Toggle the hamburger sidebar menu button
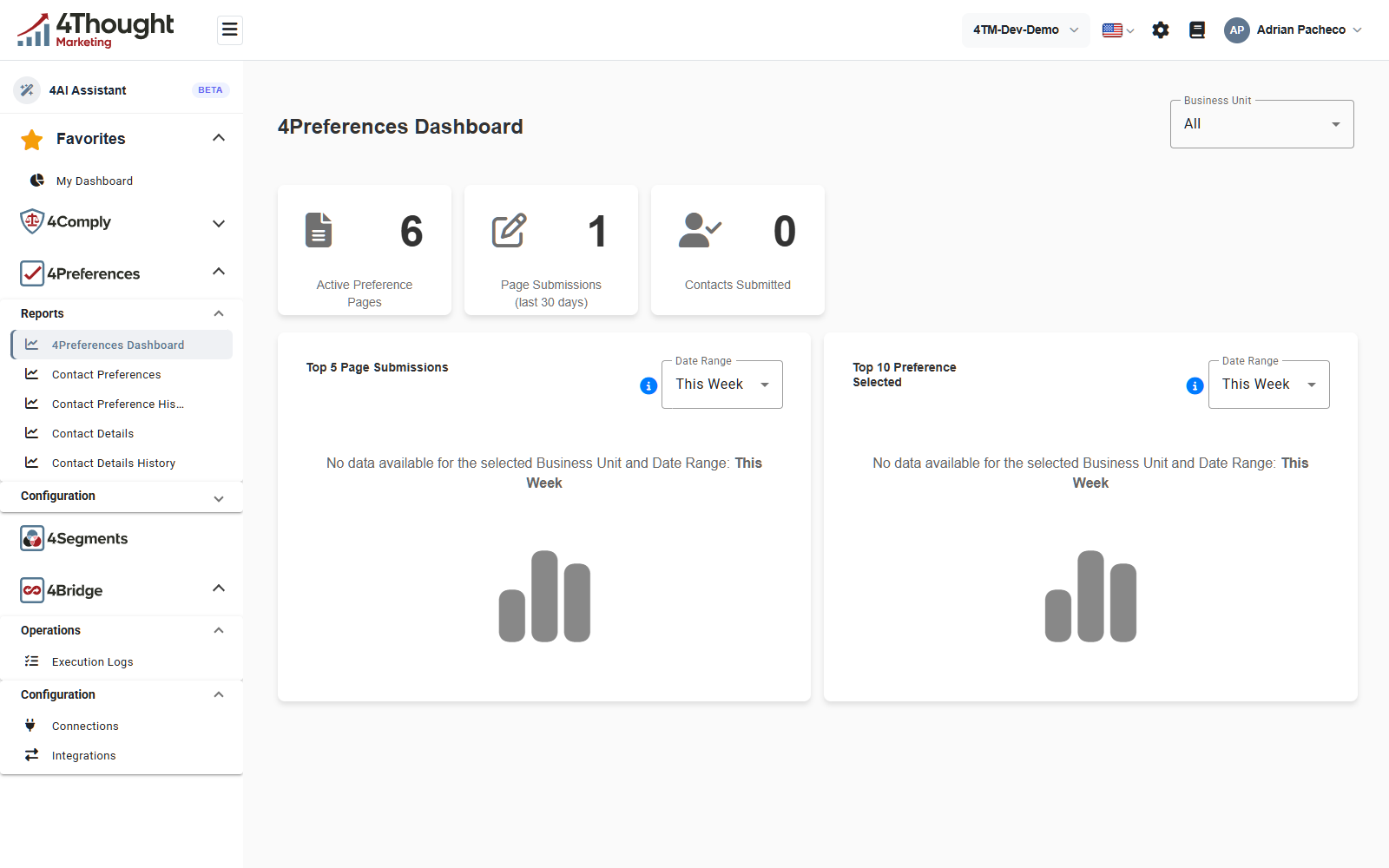Image resolution: width=1389 pixels, height=868 pixels. pyautogui.click(x=229, y=30)
